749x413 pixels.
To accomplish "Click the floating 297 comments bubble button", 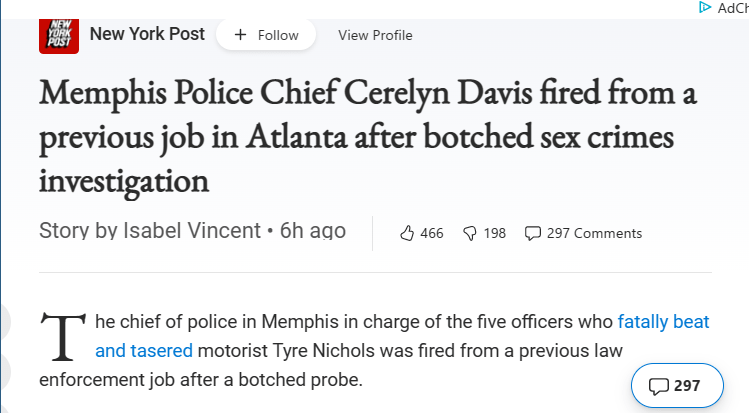I will point(677,386).
